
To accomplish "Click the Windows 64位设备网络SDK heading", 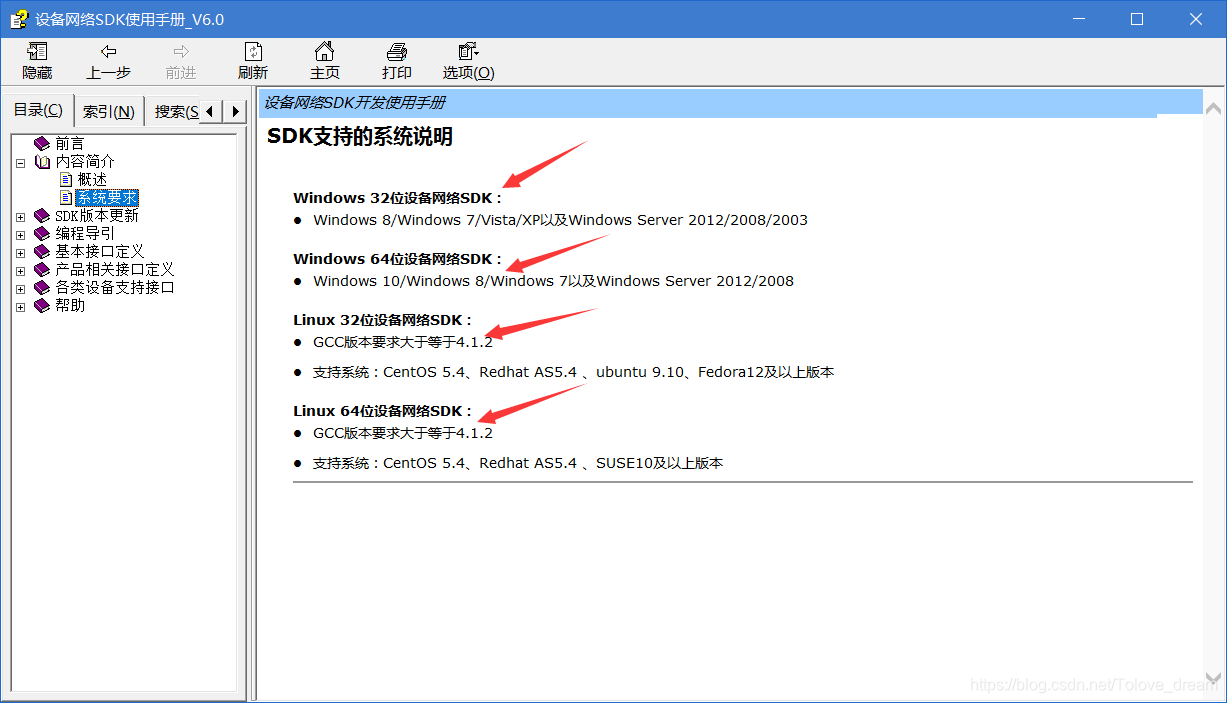I will click(x=398, y=259).
